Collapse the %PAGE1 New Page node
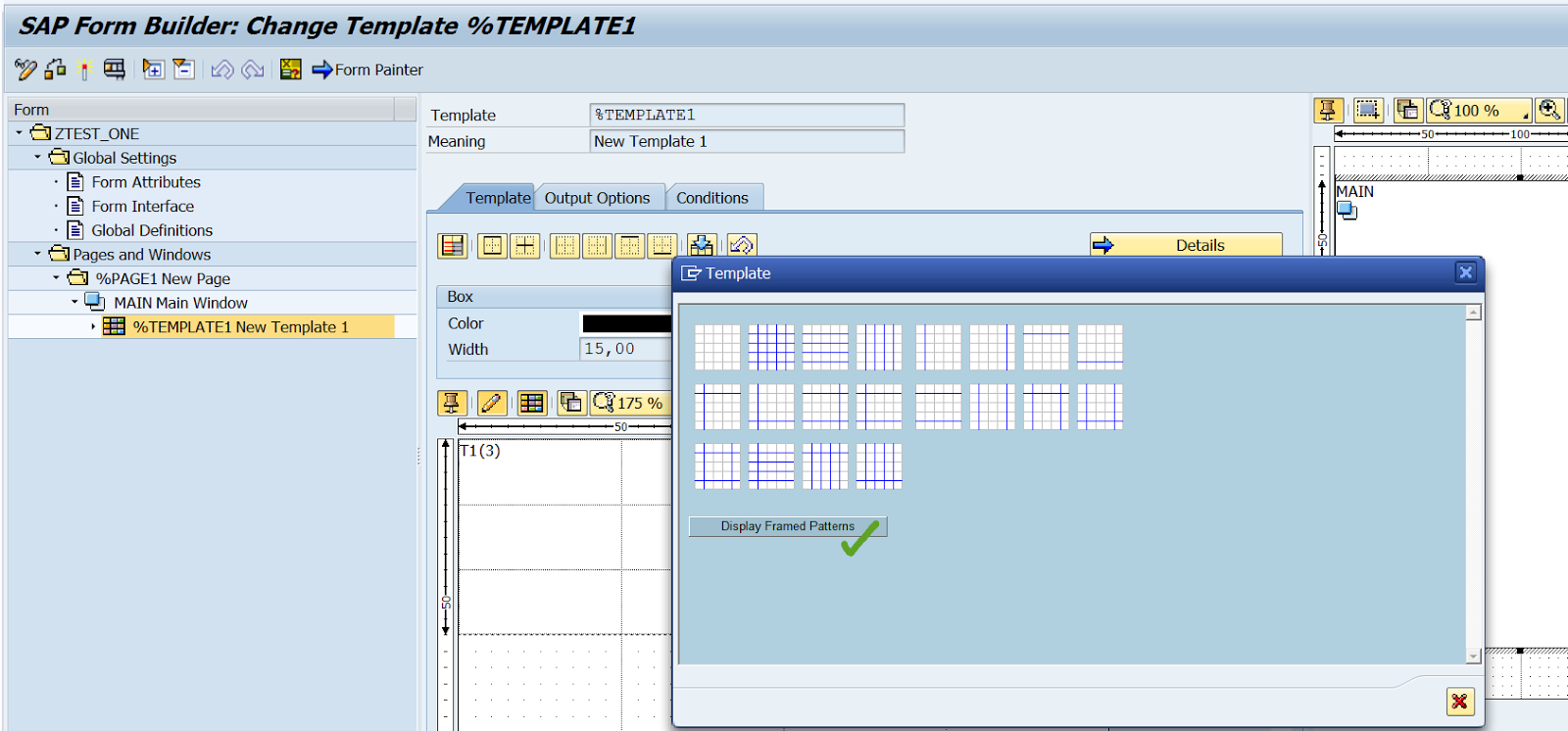The width and height of the screenshot is (1568, 731). click(56, 278)
